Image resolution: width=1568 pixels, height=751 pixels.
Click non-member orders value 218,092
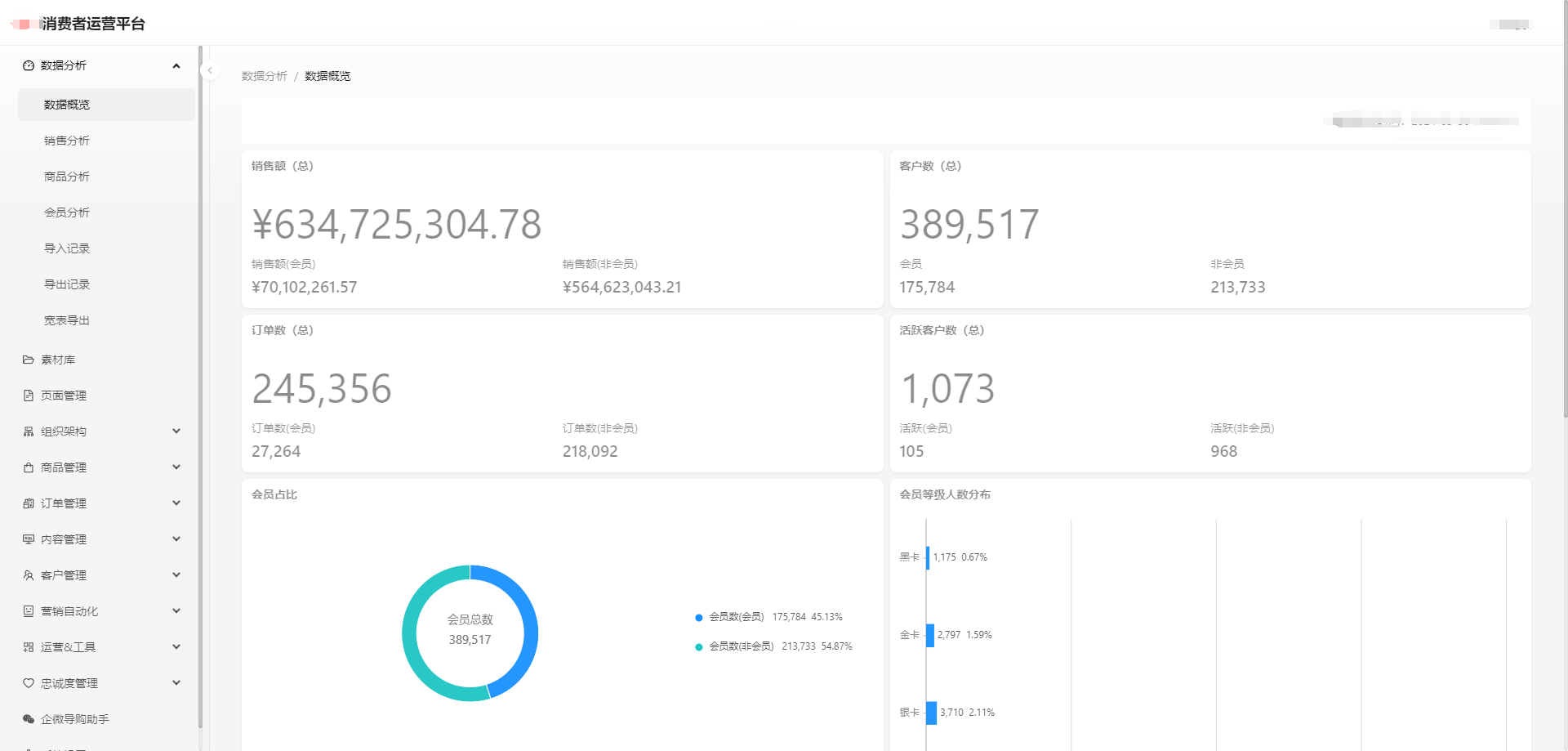(590, 452)
